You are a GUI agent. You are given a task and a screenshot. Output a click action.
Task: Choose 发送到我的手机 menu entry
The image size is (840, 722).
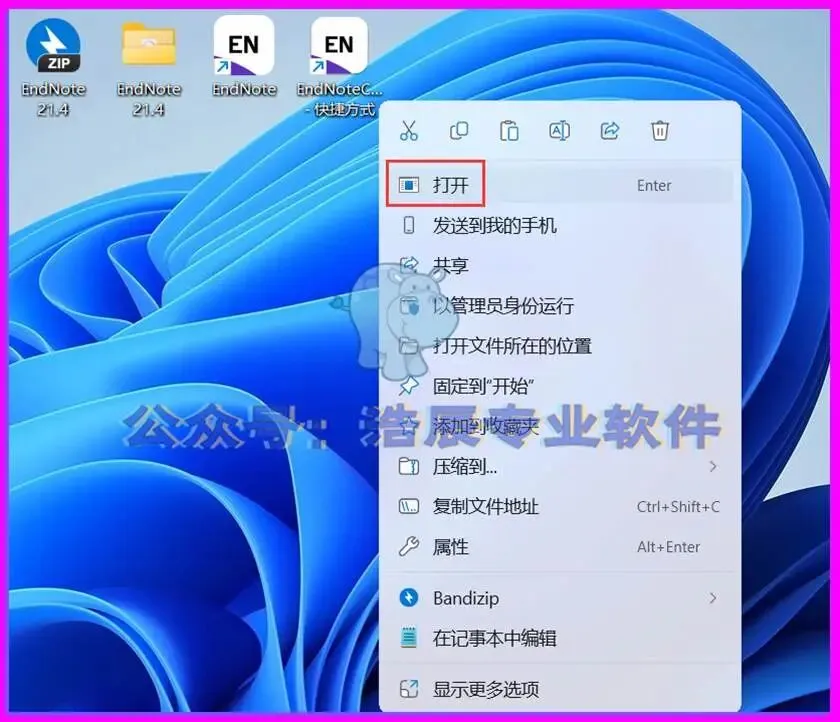[x=559, y=225]
